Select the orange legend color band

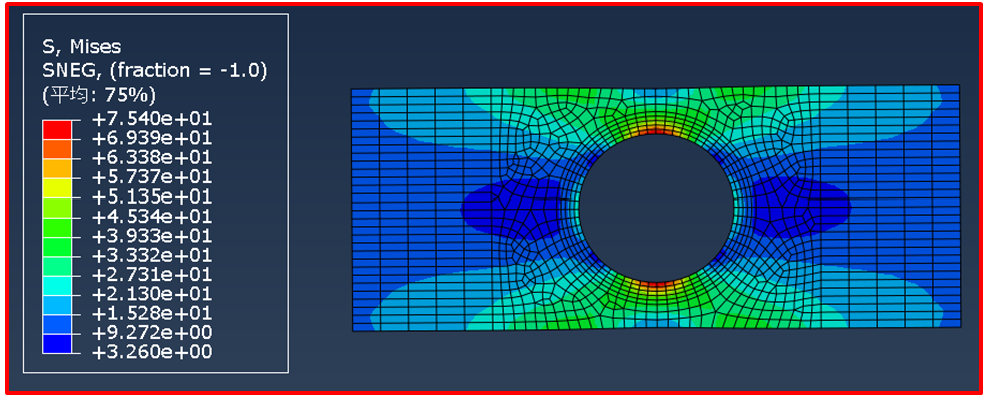click(56, 147)
